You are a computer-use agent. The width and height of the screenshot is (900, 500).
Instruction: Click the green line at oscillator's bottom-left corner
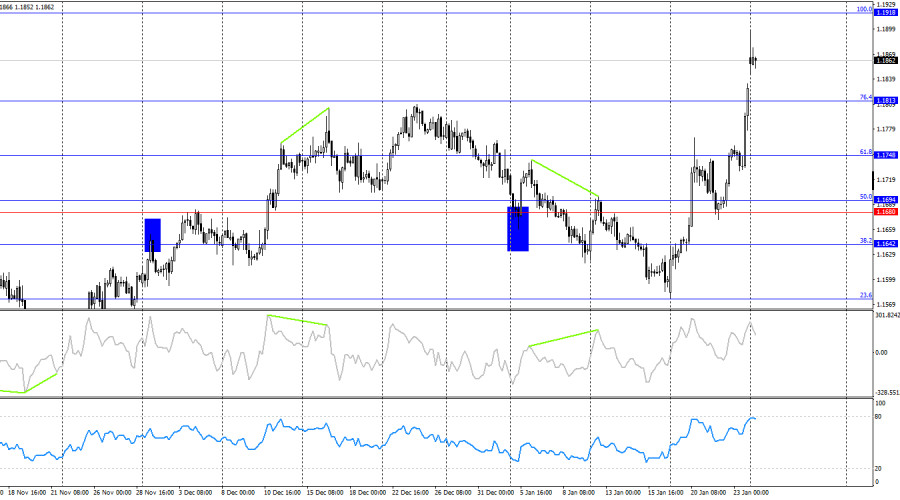[30, 384]
